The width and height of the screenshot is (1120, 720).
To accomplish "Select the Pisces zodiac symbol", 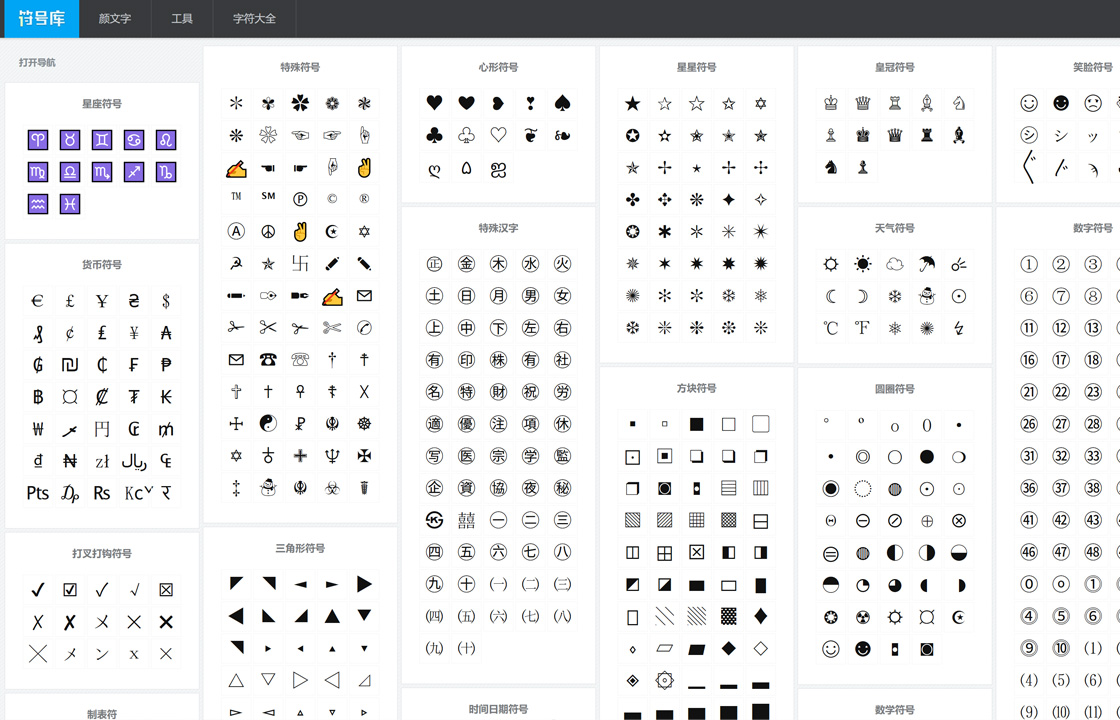I will (70, 204).
